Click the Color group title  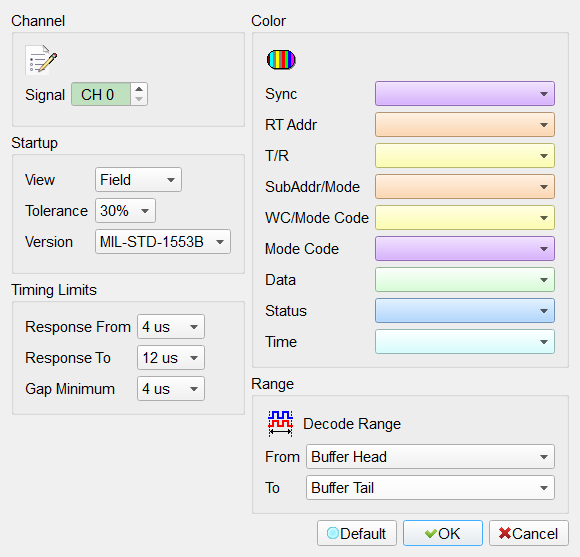click(x=269, y=21)
